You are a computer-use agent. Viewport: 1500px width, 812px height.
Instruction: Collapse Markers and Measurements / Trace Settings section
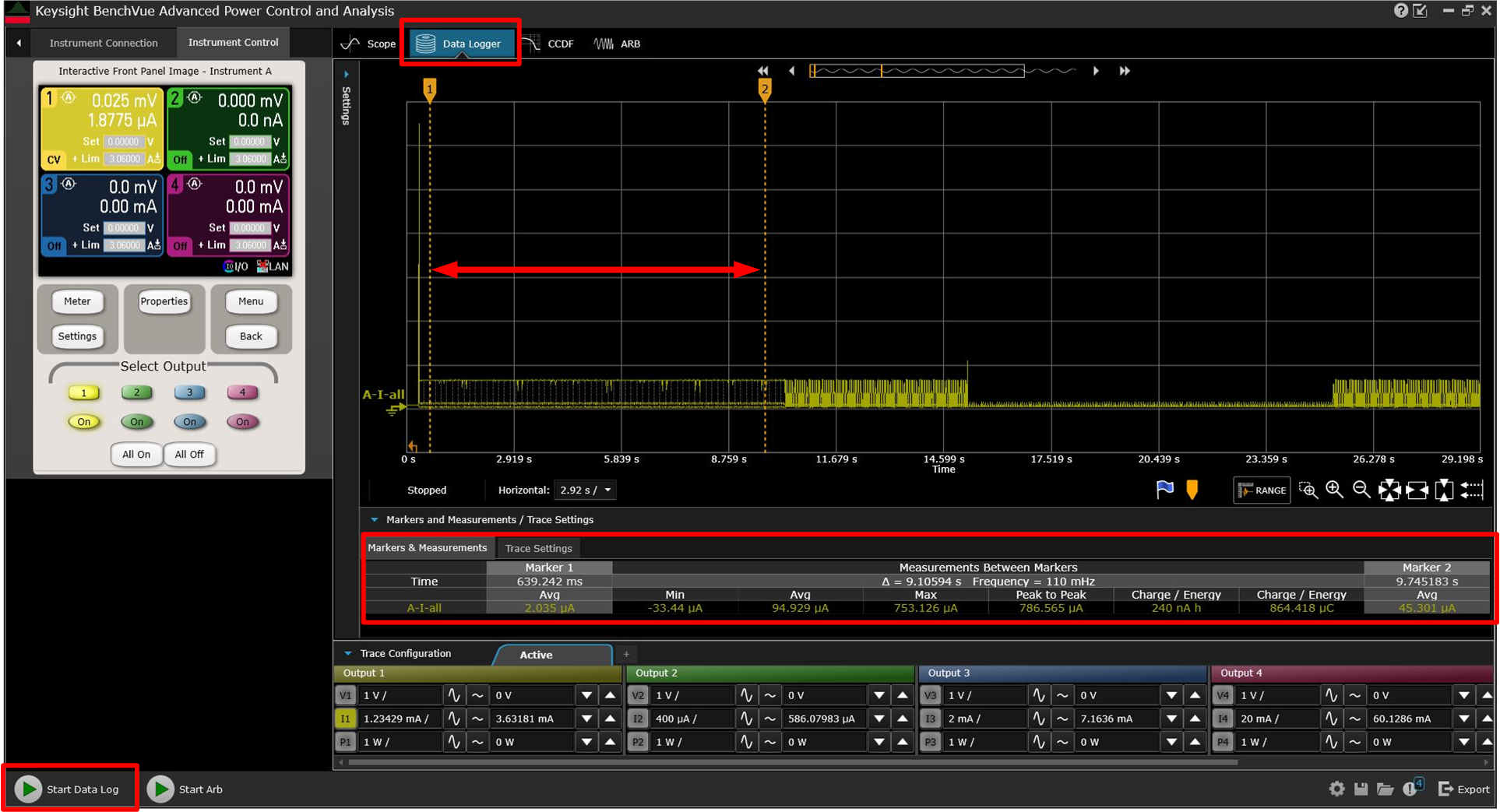click(x=374, y=519)
